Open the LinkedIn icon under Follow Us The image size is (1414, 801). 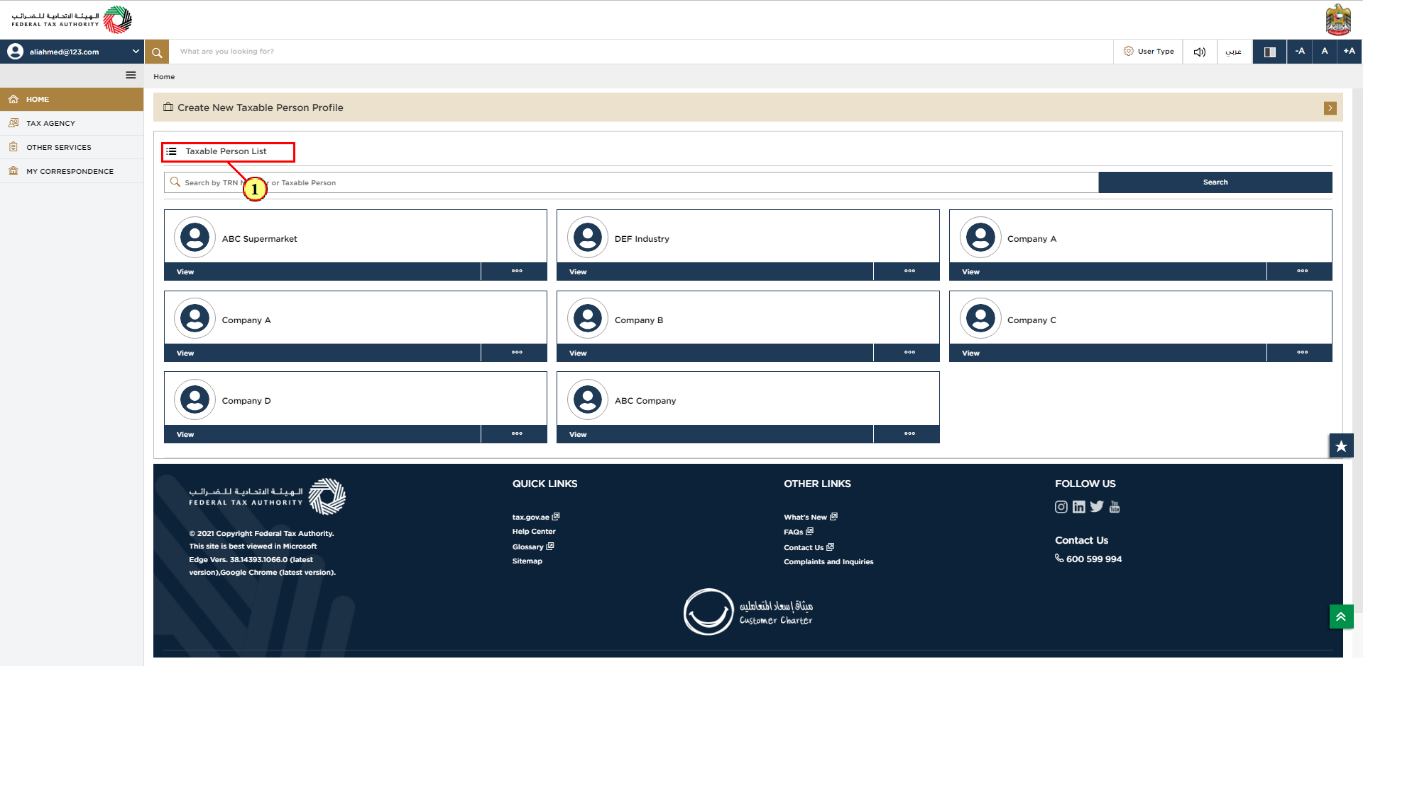pos(1079,507)
